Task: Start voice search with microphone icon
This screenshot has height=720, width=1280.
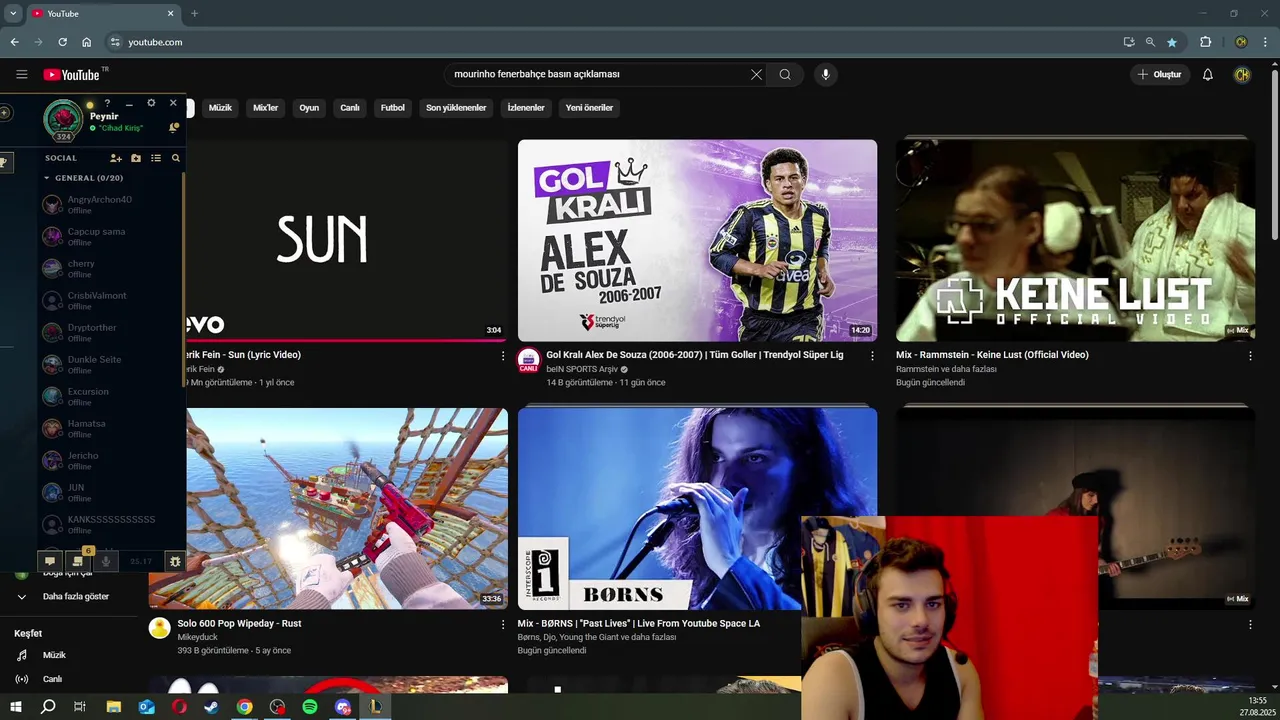Action: (x=825, y=74)
